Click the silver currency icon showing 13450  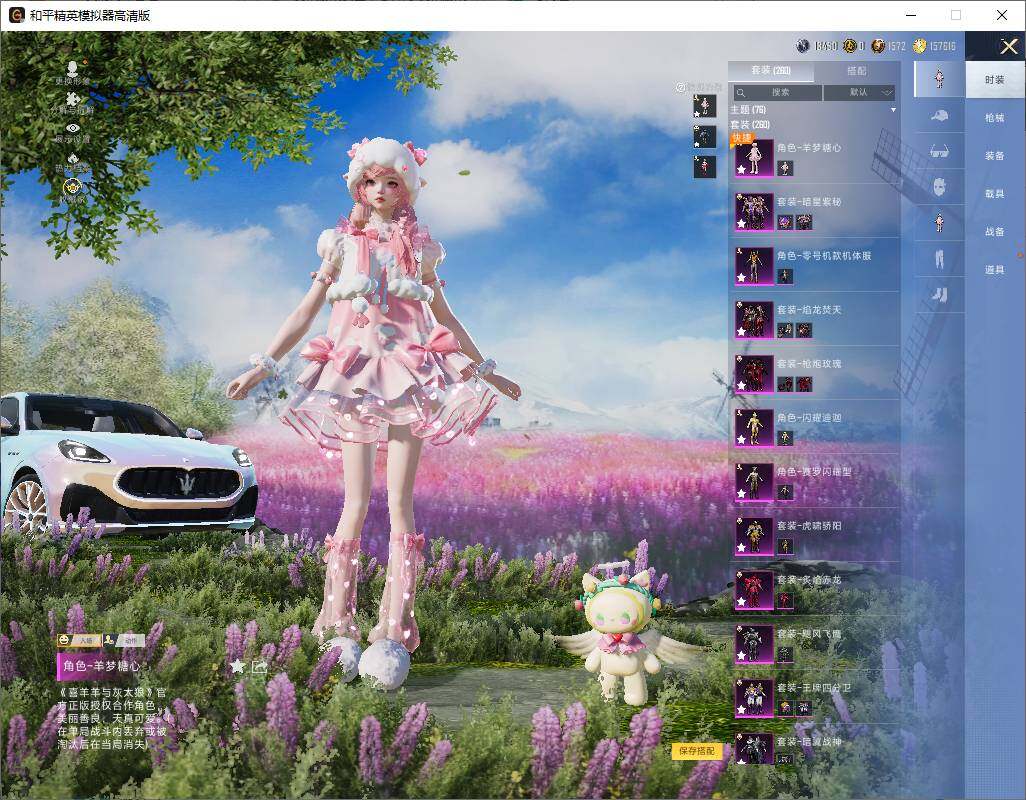(x=803, y=46)
